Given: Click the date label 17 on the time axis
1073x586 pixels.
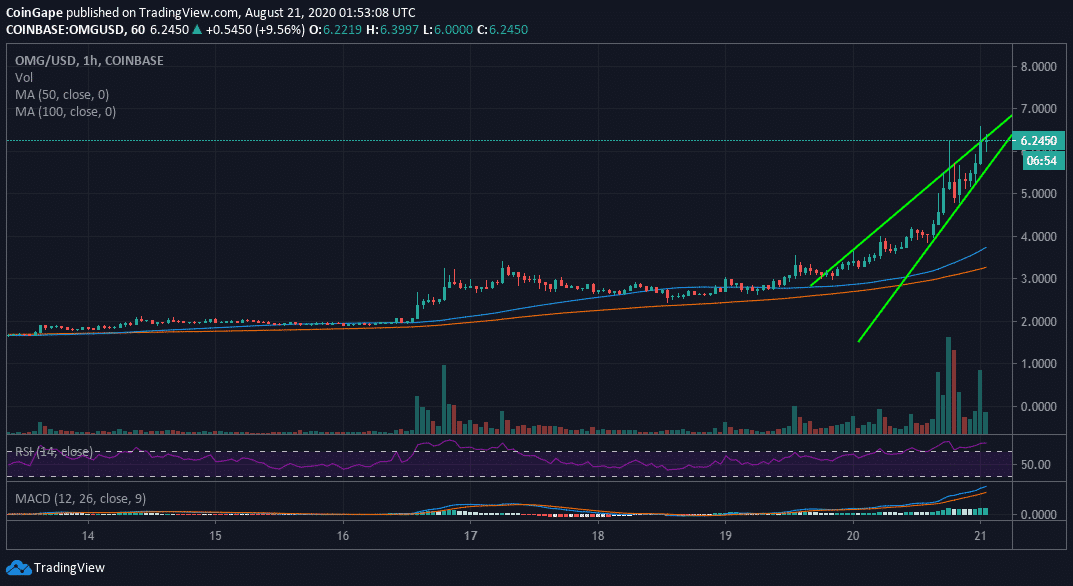Looking at the screenshot, I should (x=470, y=537).
